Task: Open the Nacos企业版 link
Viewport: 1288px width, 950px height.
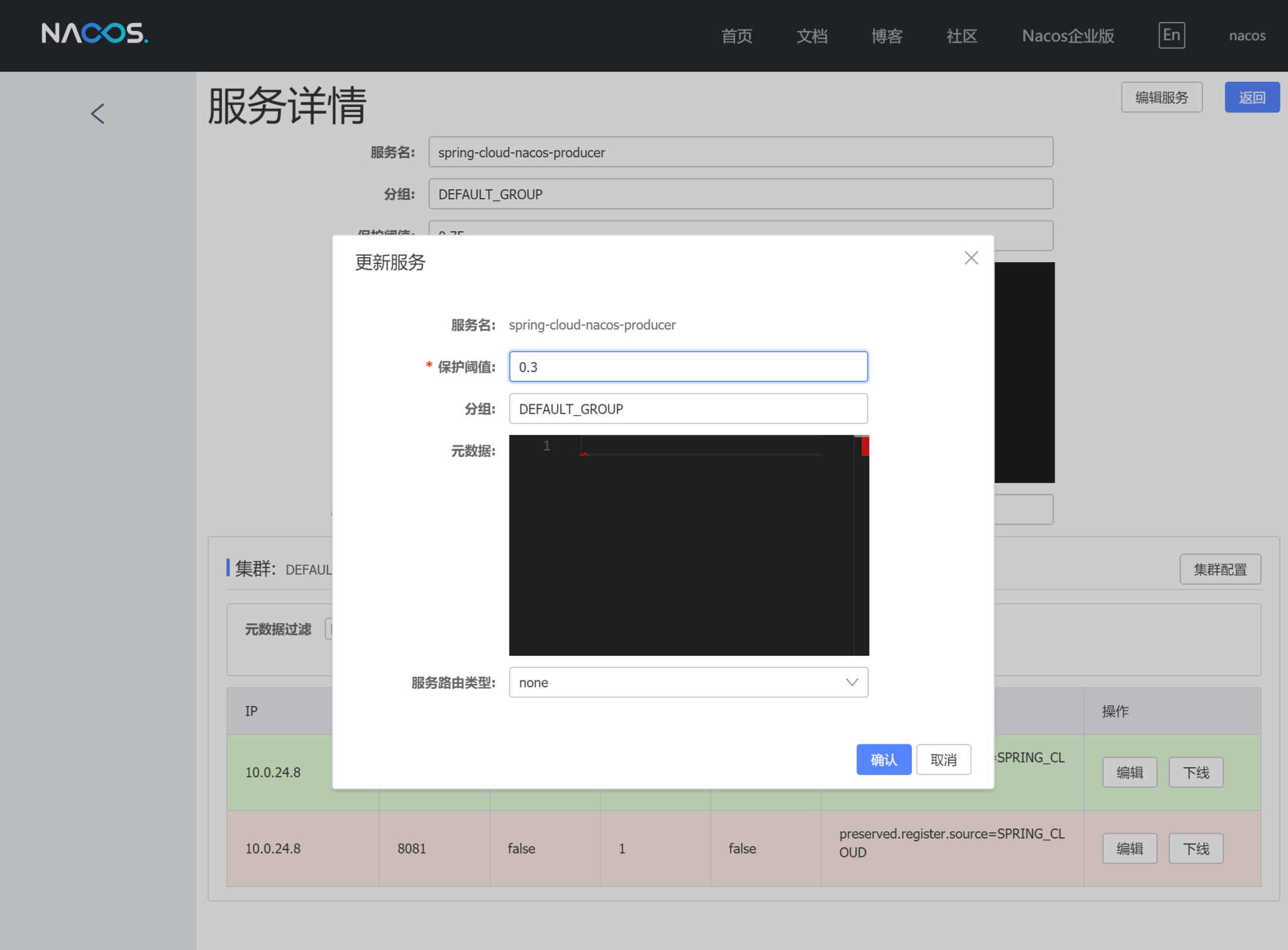Action: [1068, 36]
